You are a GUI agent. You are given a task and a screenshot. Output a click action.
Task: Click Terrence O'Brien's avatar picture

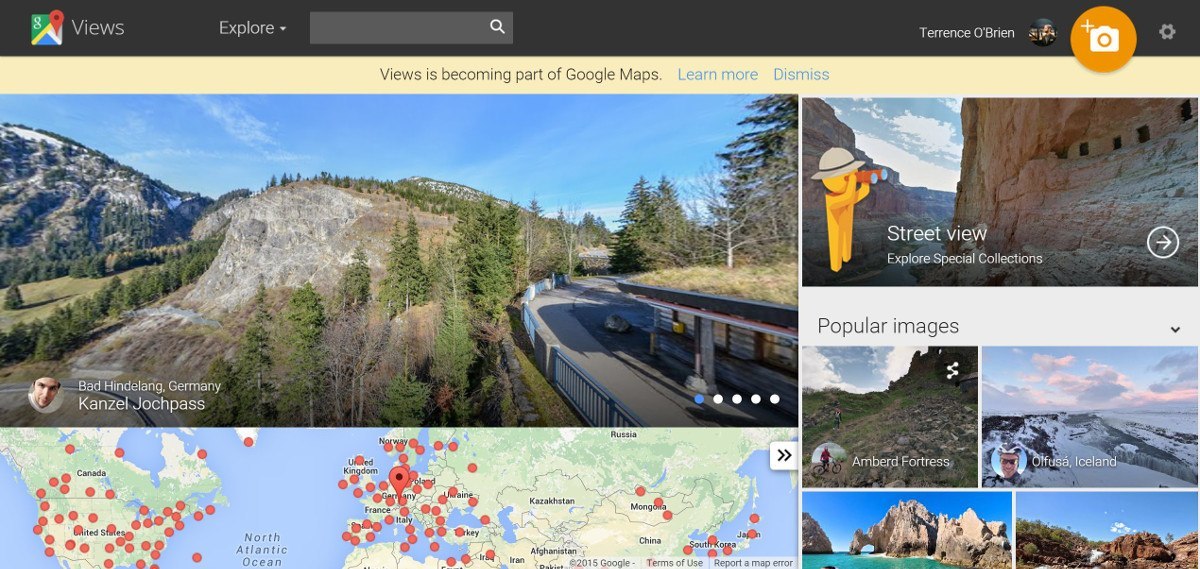[1042, 33]
